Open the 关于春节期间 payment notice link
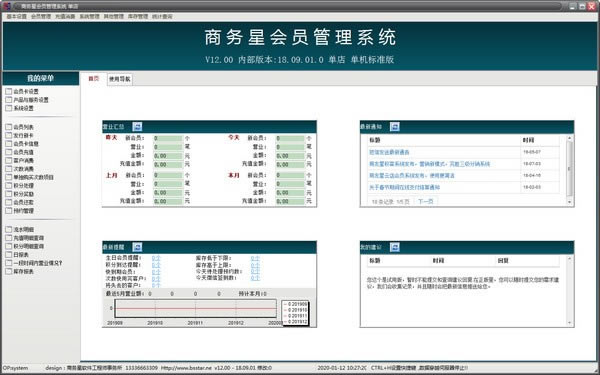 click(x=404, y=188)
